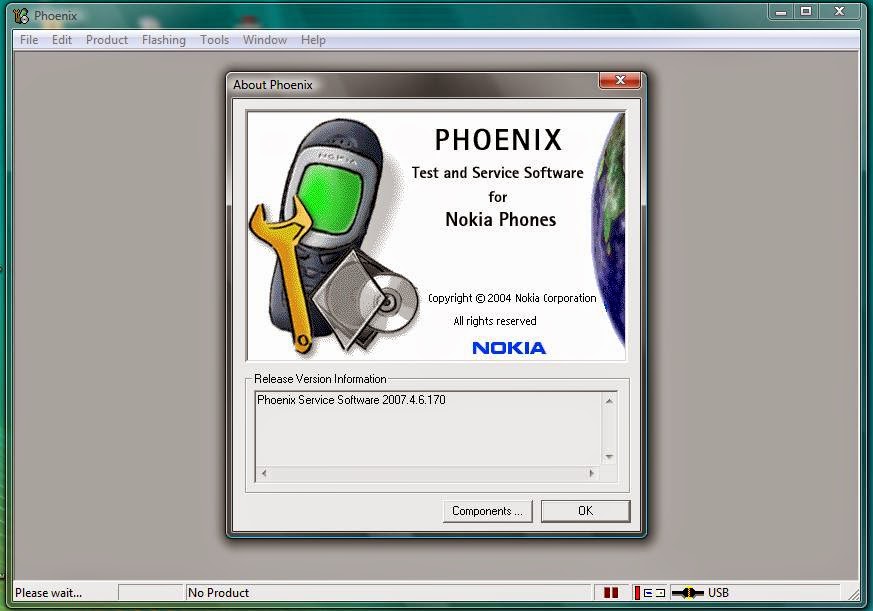
Task: Open the Help menu
Action: pos(313,40)
